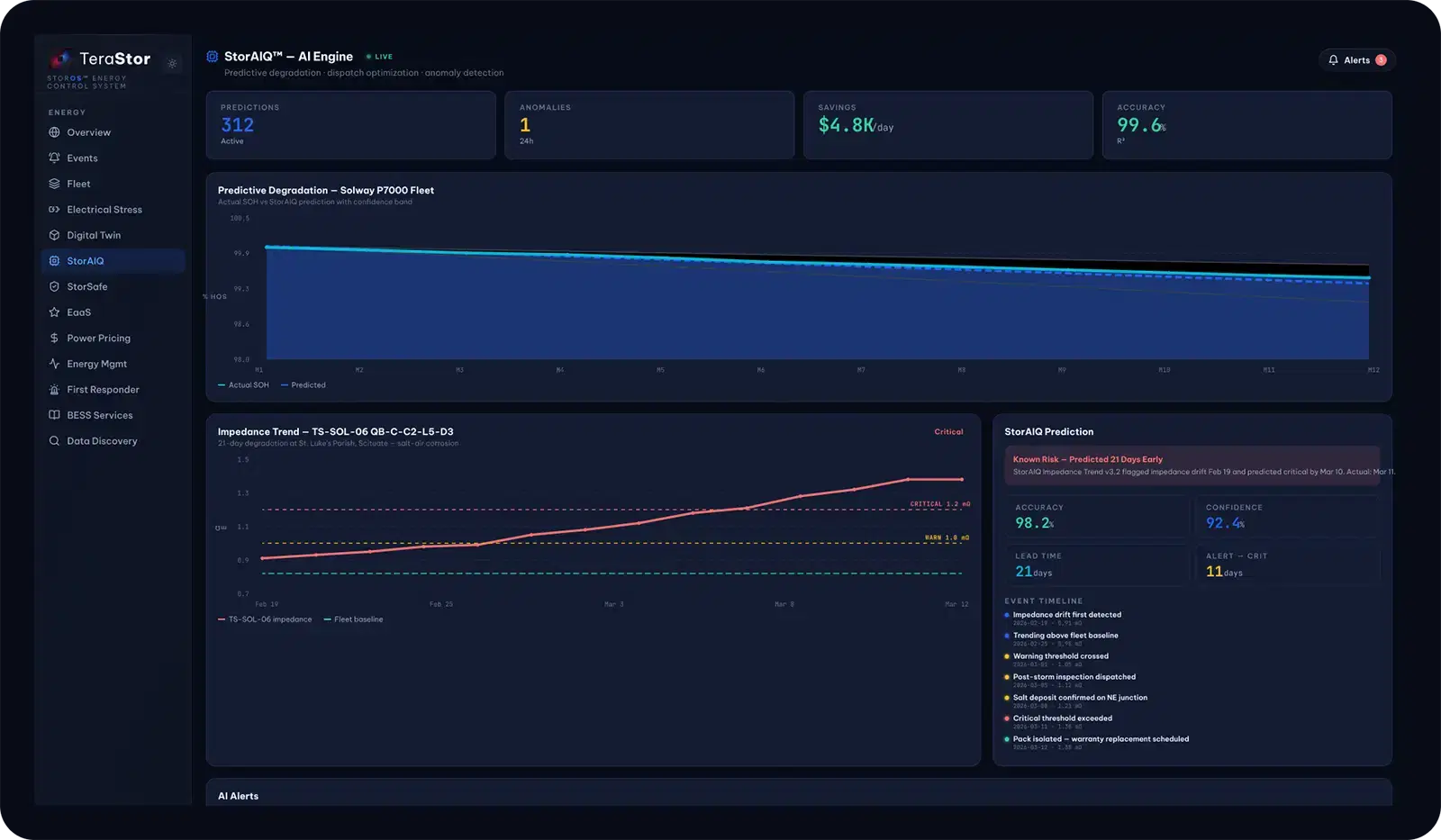The image size is (1441, 840).
Task: Click the Savings $4.8K/day card
Action: 948,125
